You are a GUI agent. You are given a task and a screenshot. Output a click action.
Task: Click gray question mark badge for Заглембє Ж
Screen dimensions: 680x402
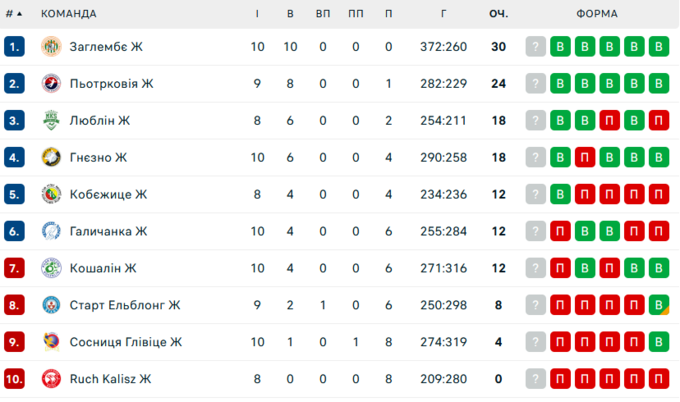coord(536,47)
